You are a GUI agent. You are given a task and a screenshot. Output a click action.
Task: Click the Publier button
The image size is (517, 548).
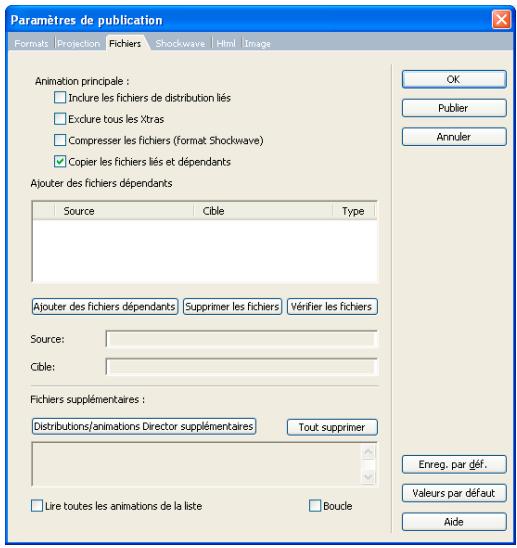(x=454, y=108)
